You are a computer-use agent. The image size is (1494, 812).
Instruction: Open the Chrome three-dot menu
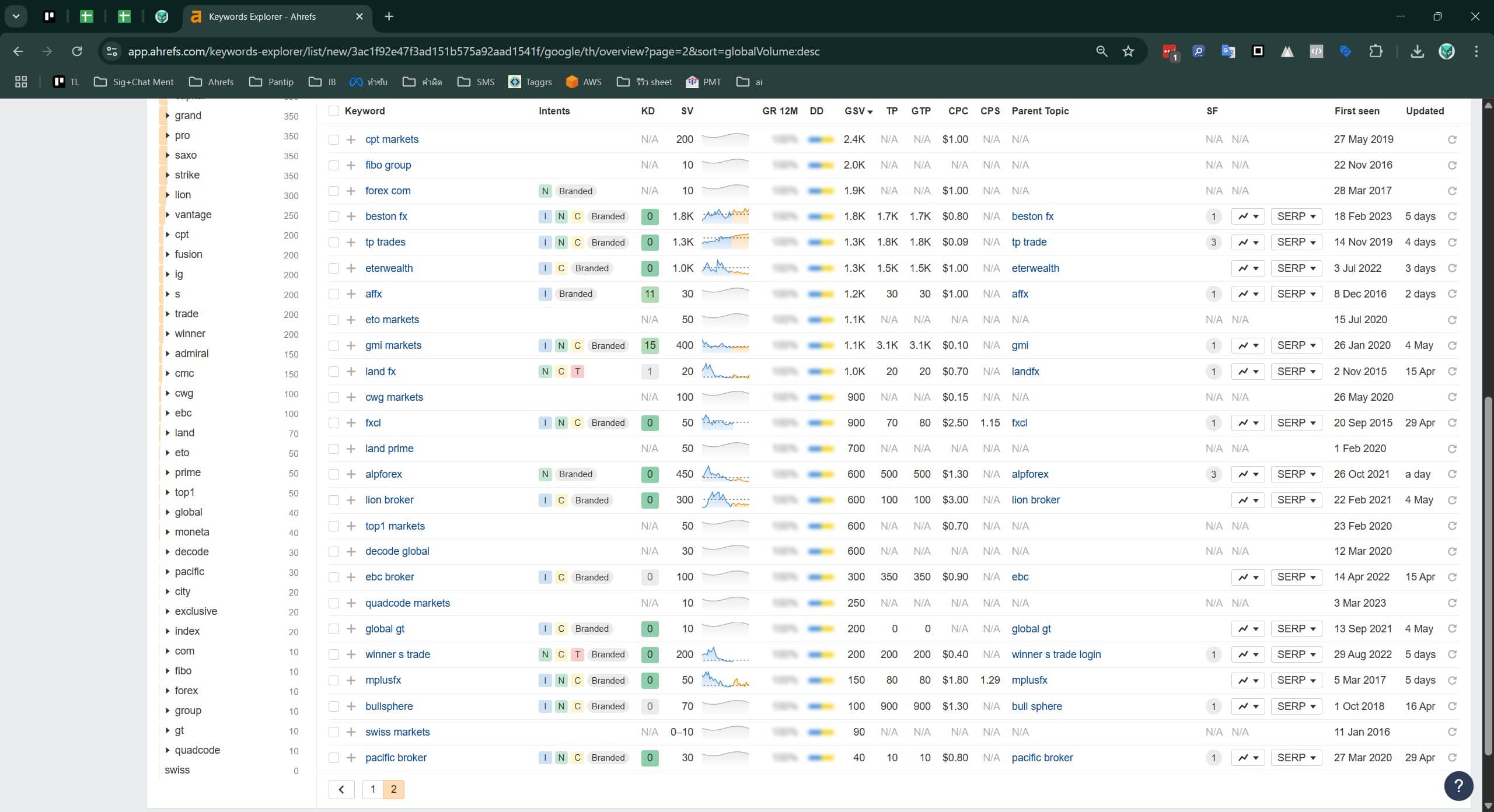(1476, 51)
